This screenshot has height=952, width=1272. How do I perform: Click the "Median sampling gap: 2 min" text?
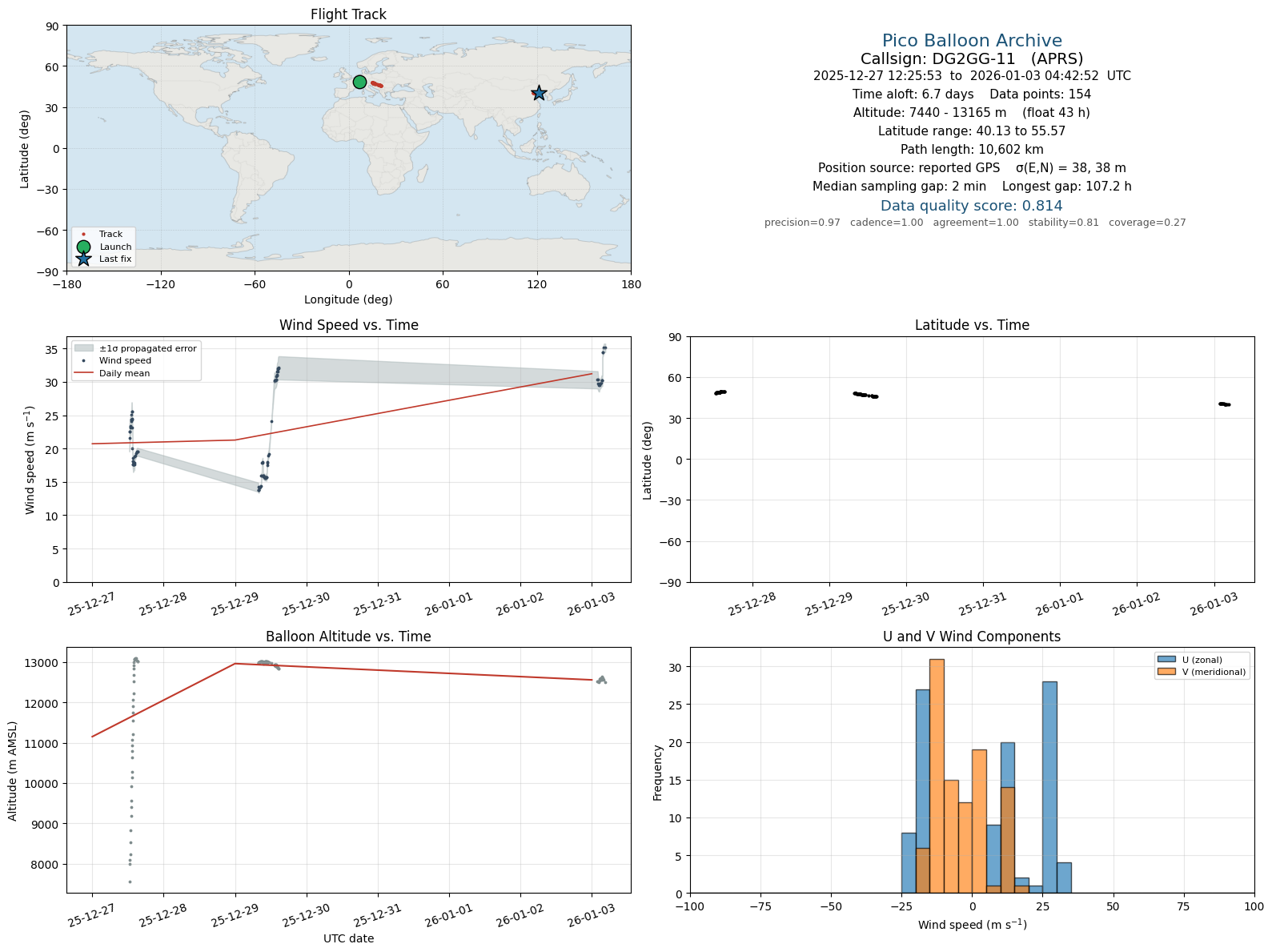coord(899,187)
